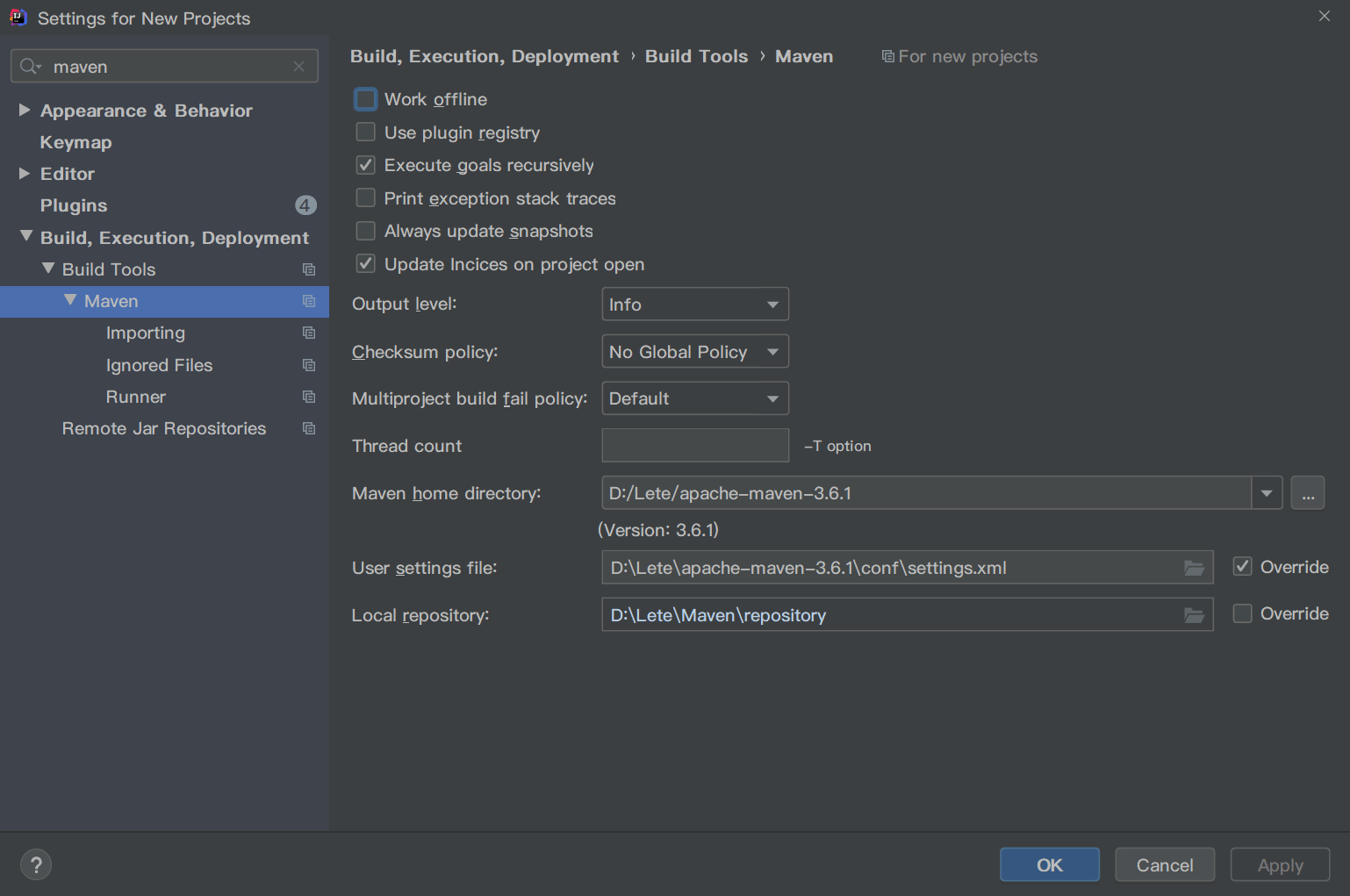Click the Plugins update count badge
The width and height of the screenshot is (1350, 896).
pos(305,205)
